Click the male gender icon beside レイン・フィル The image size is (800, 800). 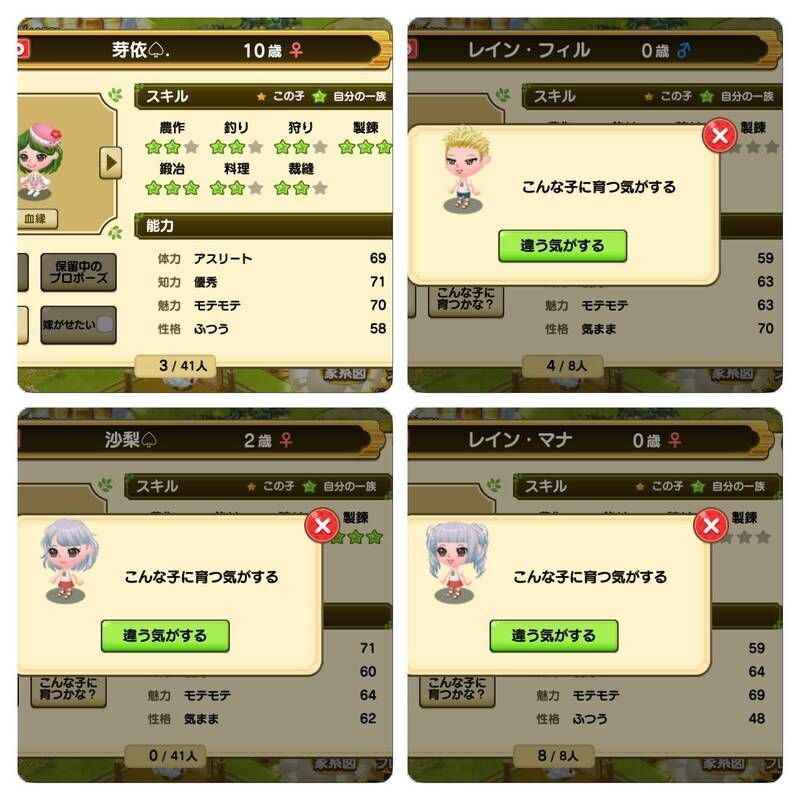pyautogui.click(x=684, y=50)
